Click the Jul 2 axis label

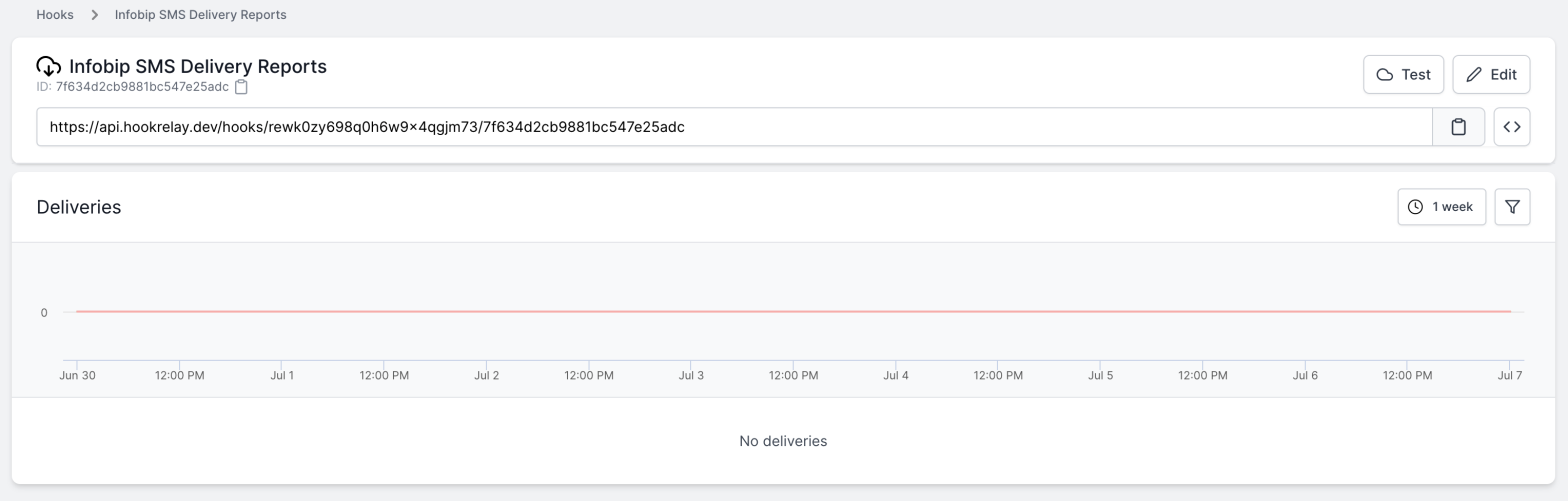[487, 376]
